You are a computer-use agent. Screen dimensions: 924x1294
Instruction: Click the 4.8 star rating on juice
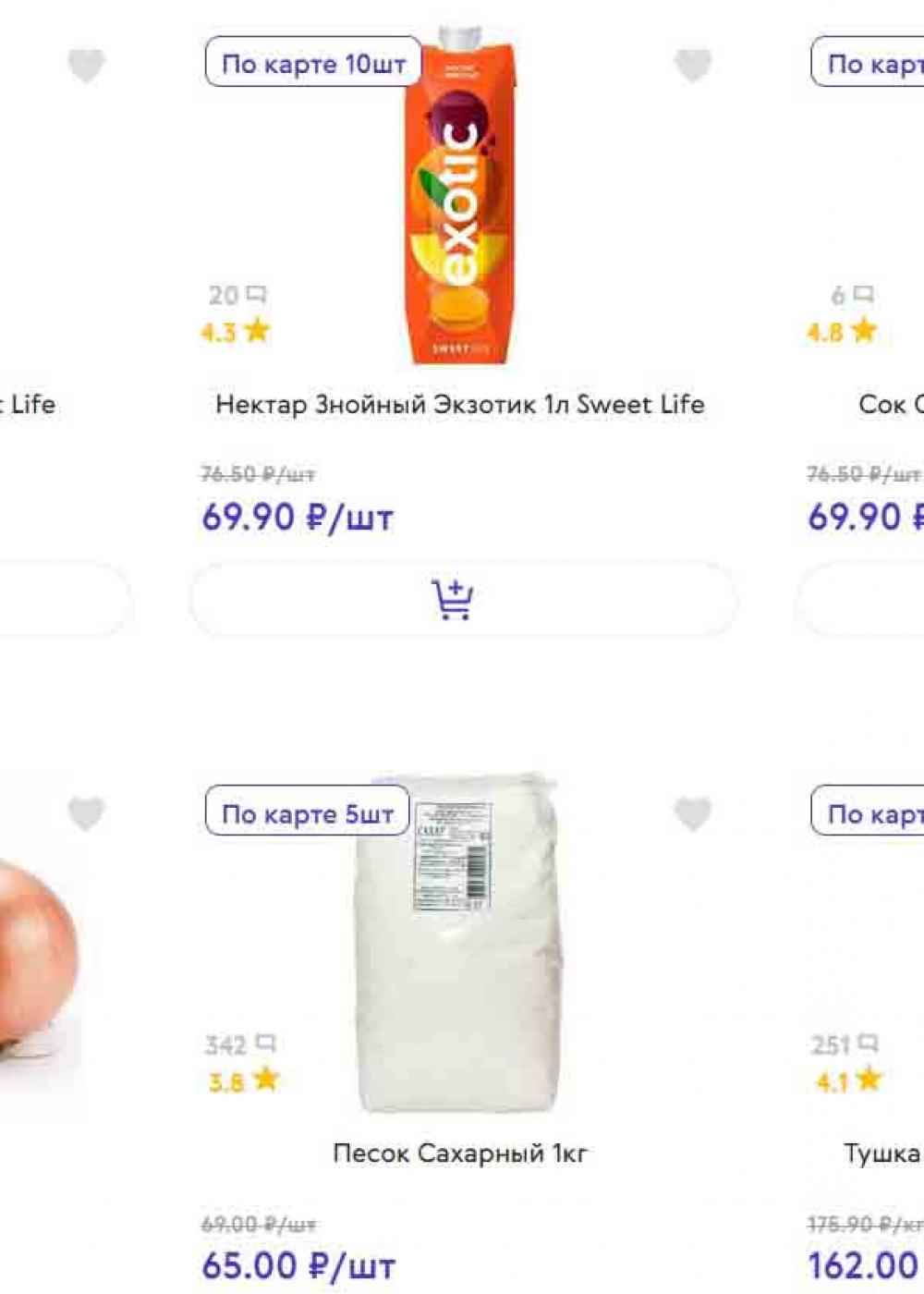coord(841,331)
